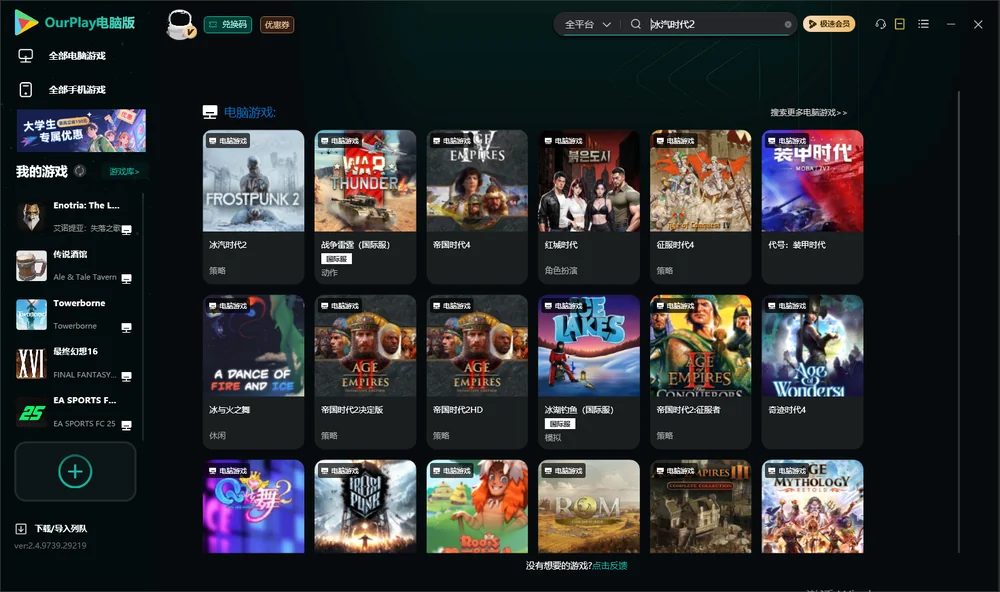
Task: Select 传说酒馆 Ale & Tale Tavern entry
Action: pyautogui.click(x=75, y=266)
